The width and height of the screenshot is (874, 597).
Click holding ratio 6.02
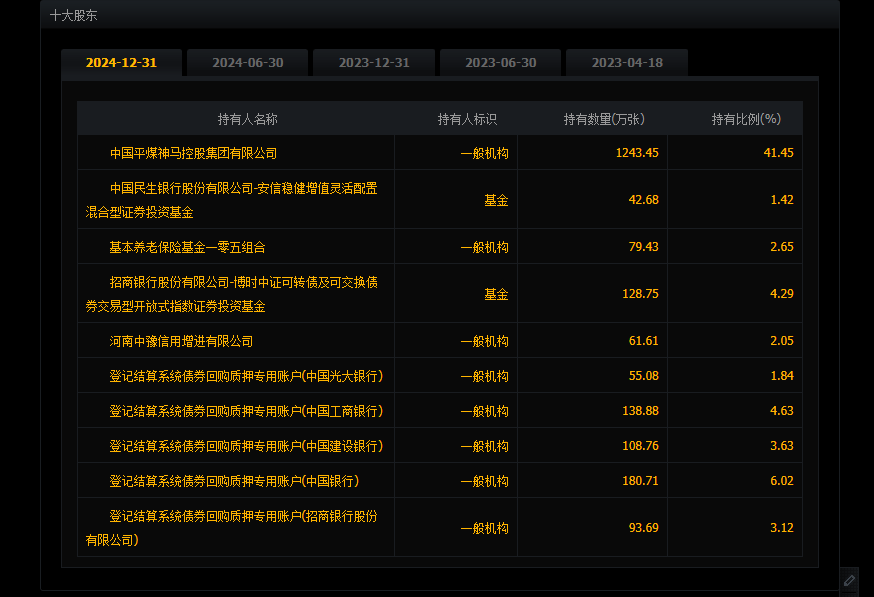[x=782, y=481]
